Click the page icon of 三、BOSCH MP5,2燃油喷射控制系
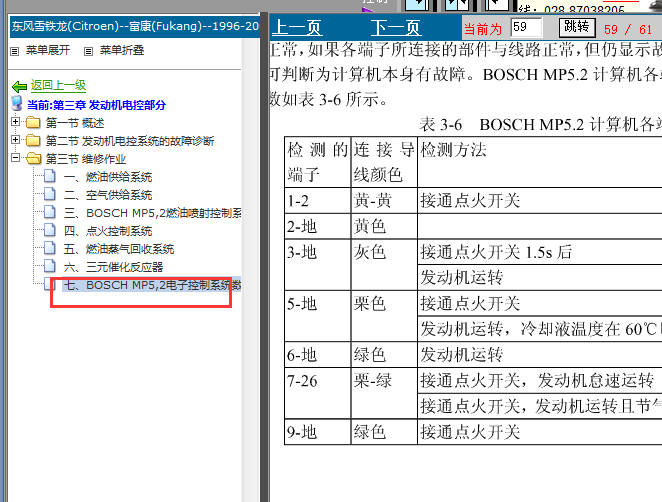This screenshot has height=502, width=662. pos(50,212)
